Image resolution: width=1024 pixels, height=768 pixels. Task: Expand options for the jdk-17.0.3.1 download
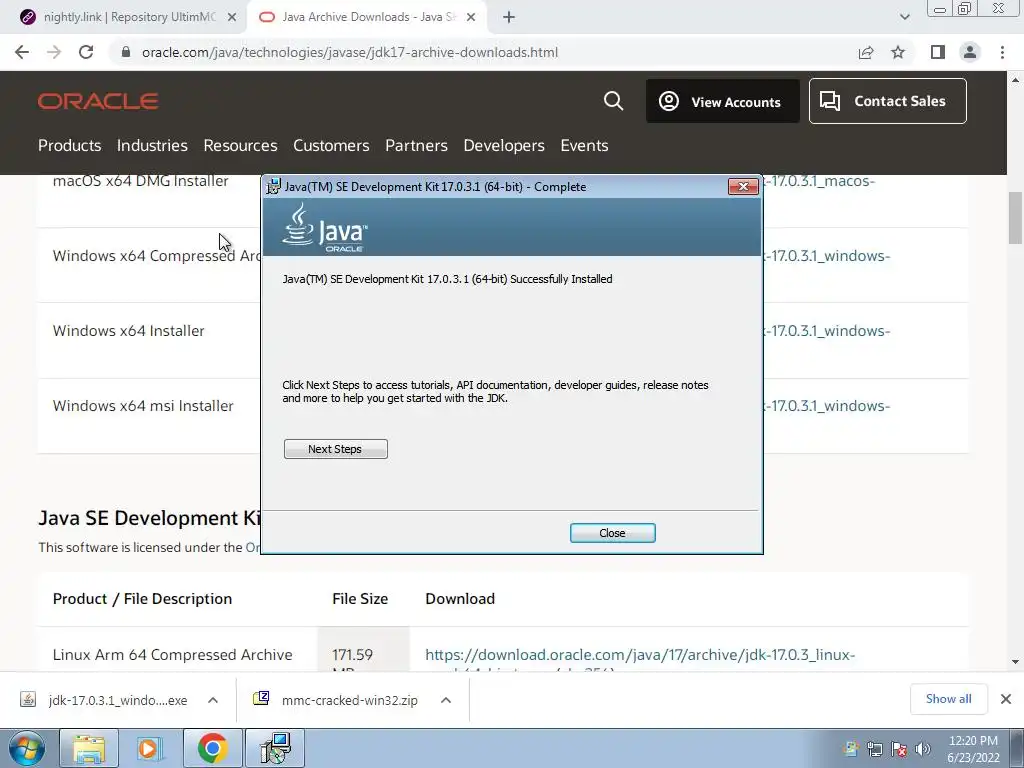point(213,700)
